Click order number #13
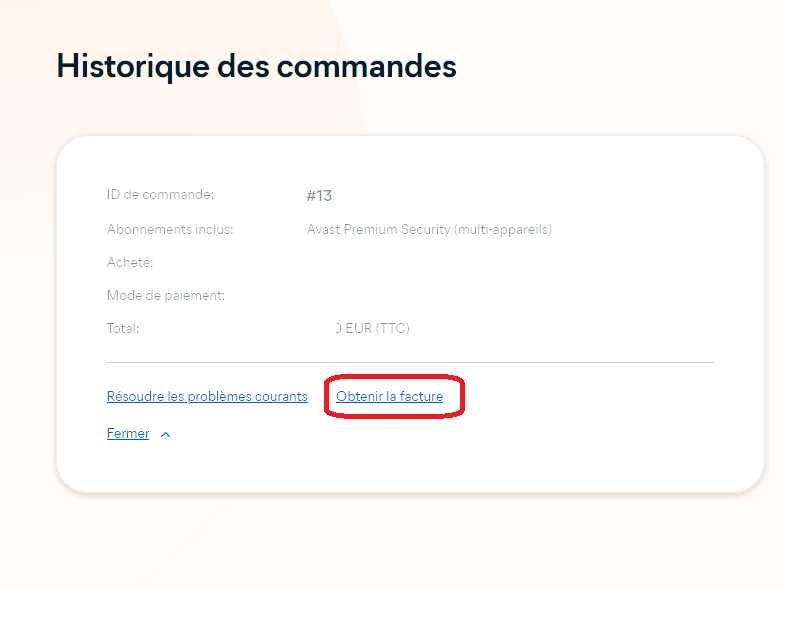The width and height of the screenshot is (799, 637). coord(319,196)
